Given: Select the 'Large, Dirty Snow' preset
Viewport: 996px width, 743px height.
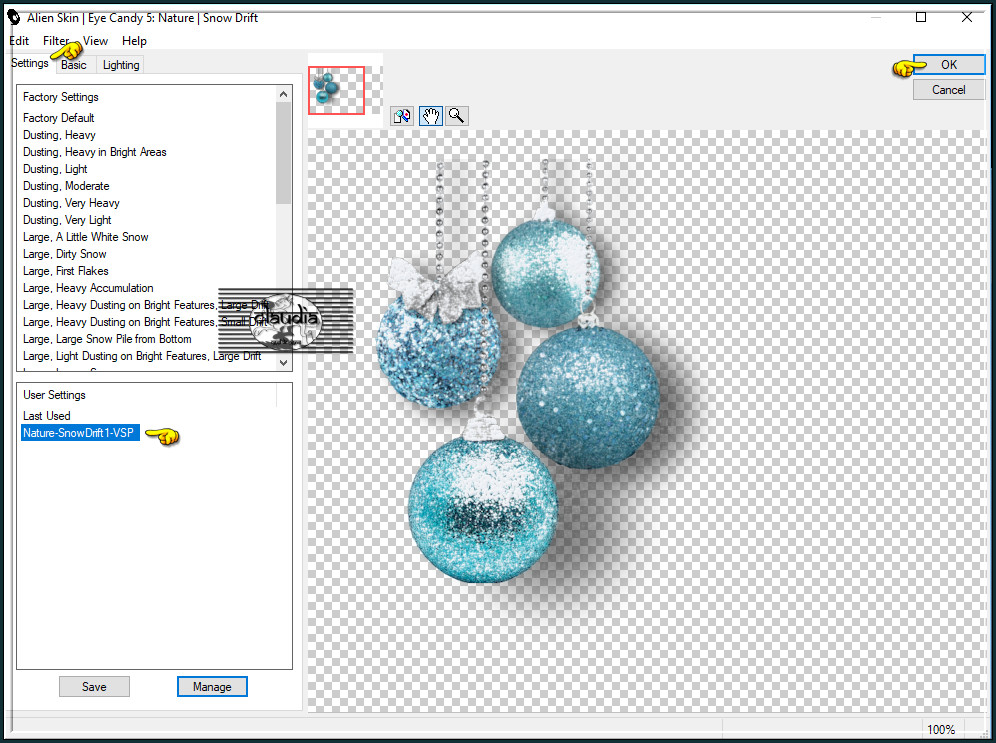Looking at the screenshot, I should 65,255.
